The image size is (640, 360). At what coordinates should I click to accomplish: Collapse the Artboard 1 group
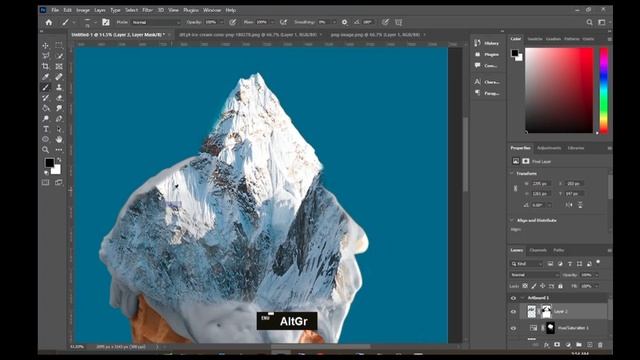(x=522, y=298)
